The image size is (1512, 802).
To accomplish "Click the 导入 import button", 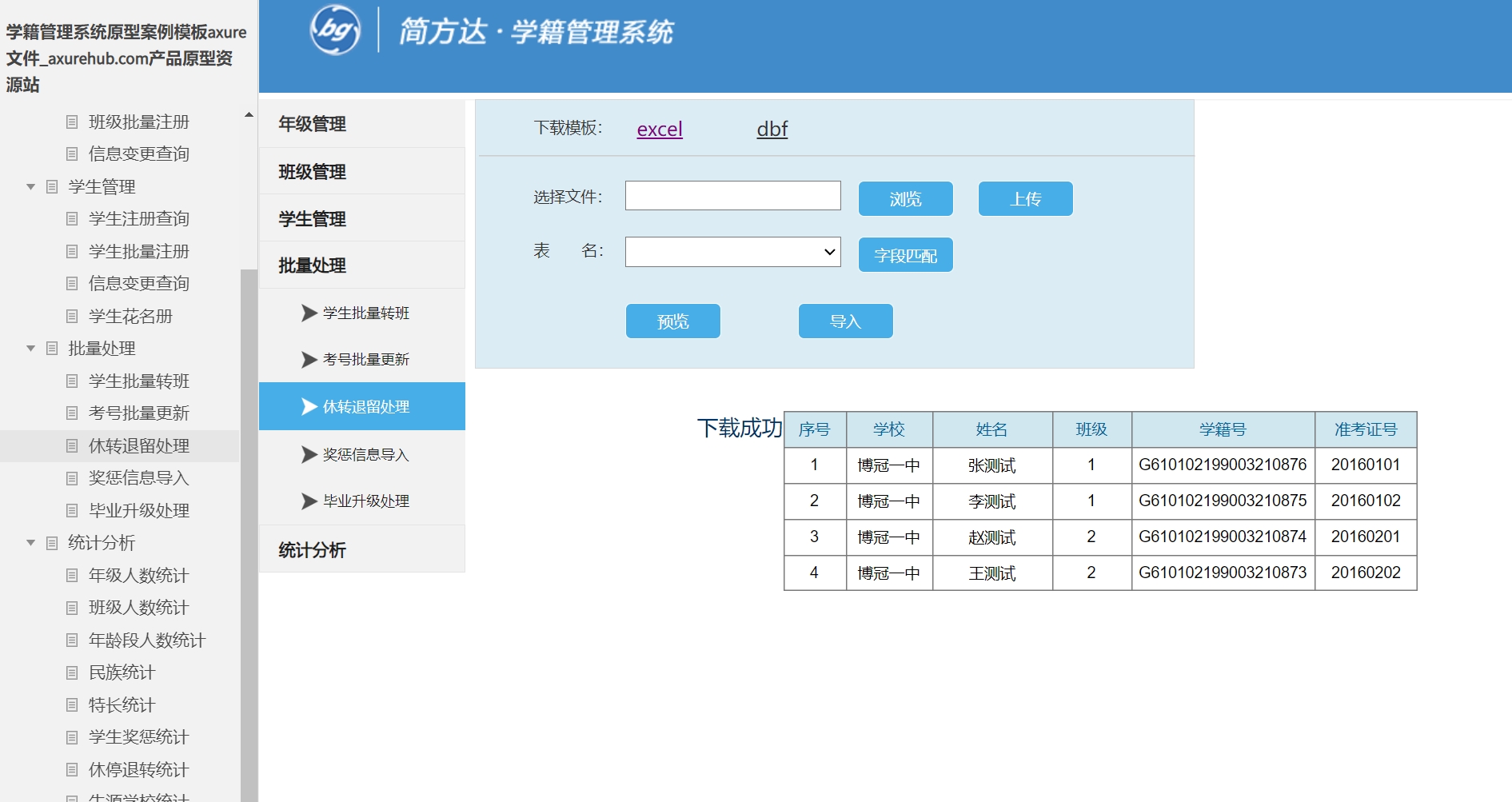I will tap(845, 321).
